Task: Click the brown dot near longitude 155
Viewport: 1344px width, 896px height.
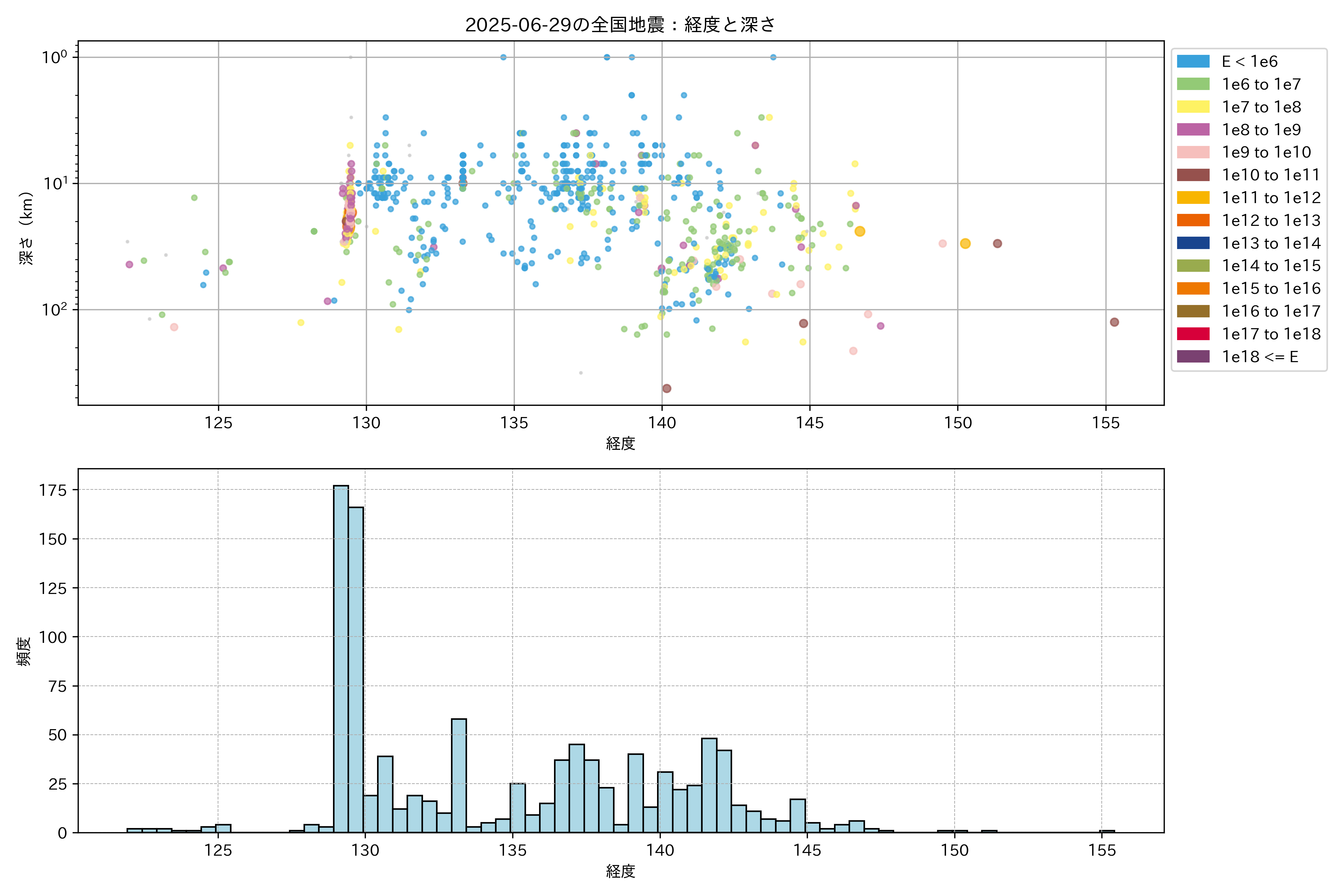Action: (x=1114, y=322)
